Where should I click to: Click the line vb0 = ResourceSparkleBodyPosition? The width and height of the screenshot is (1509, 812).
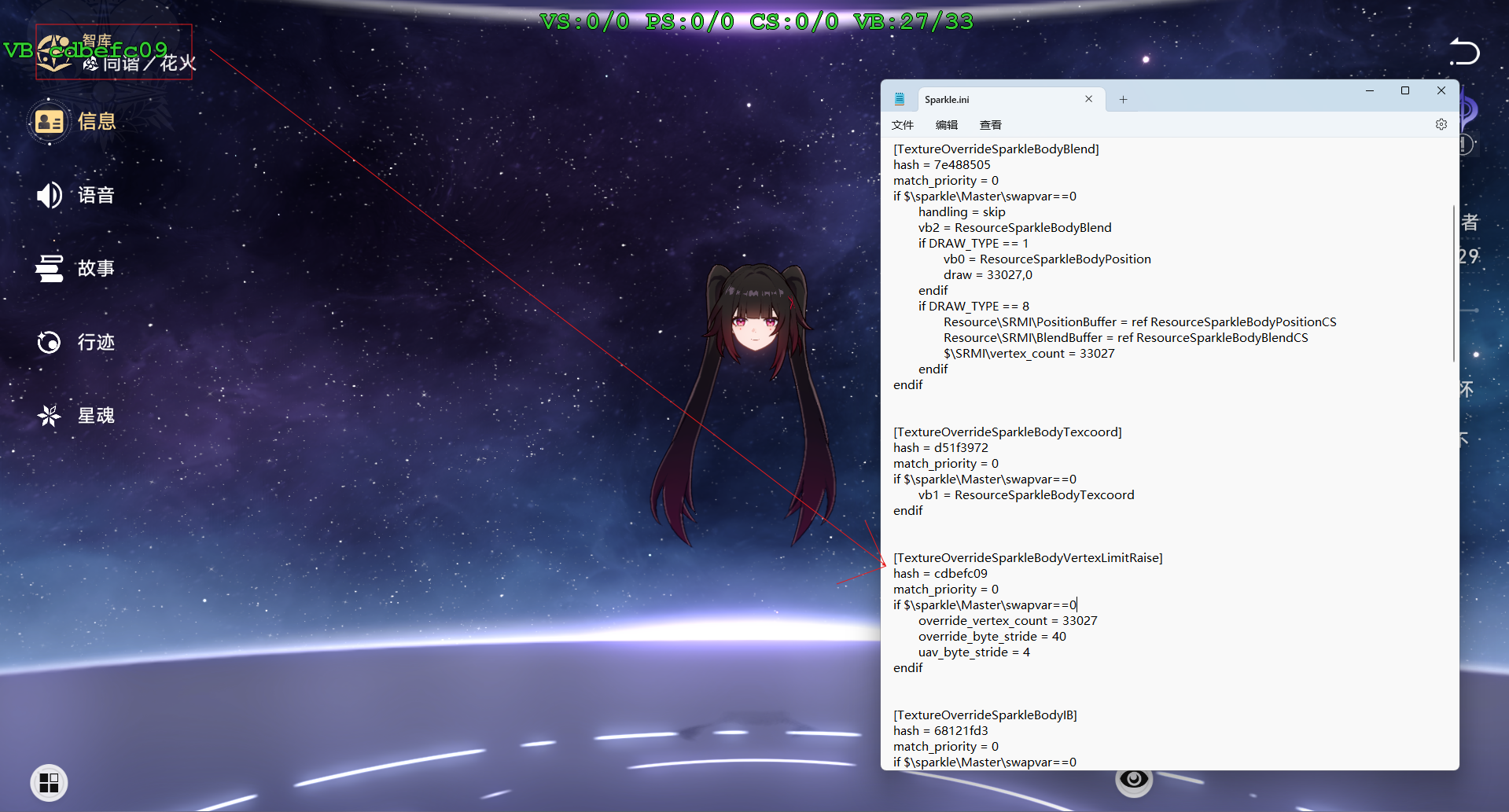tap(1047, 259)
